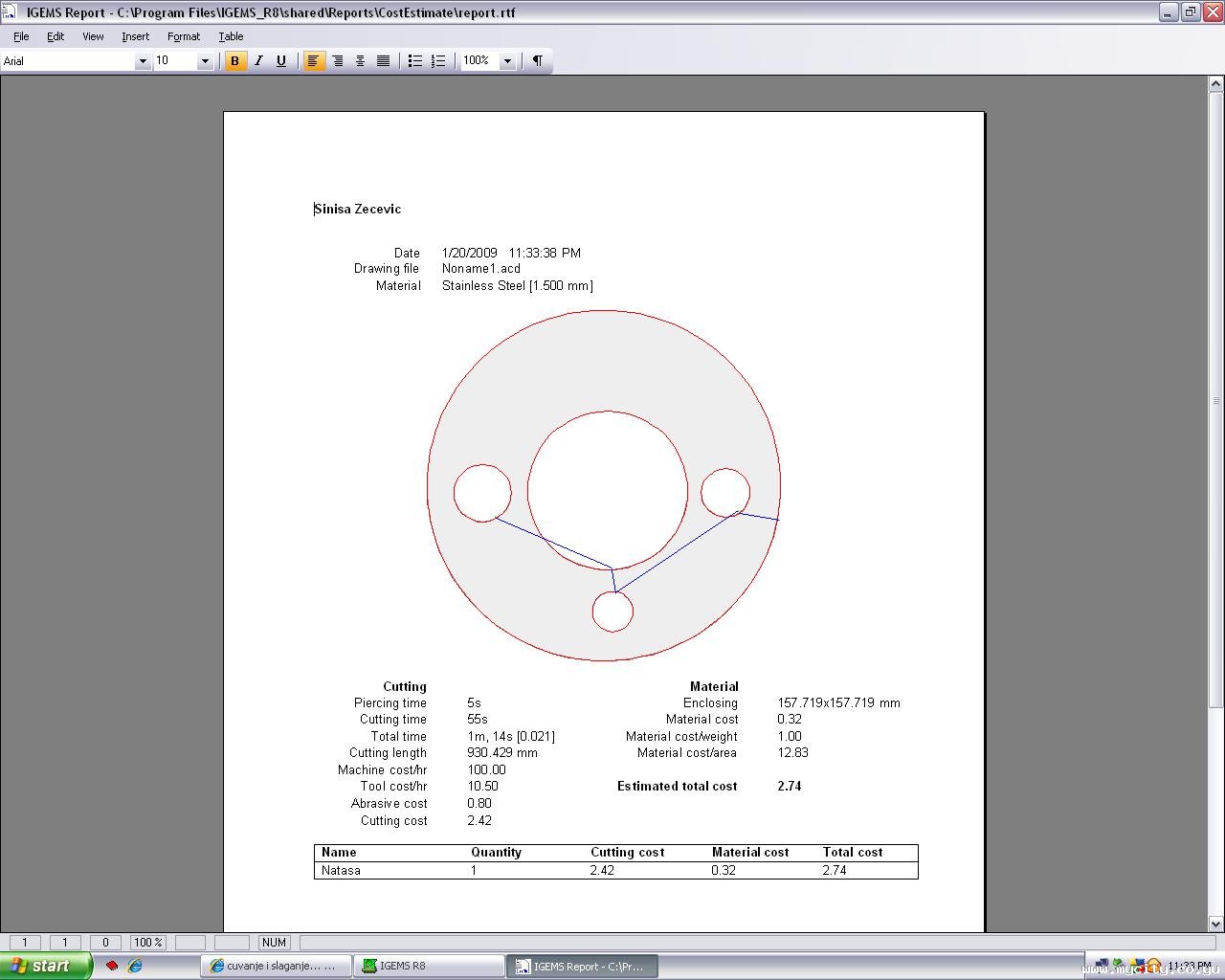Click the vertical scrollbar down arrow
The width and height of the screenshot is (1225, 980).
tap(1216, 924)
